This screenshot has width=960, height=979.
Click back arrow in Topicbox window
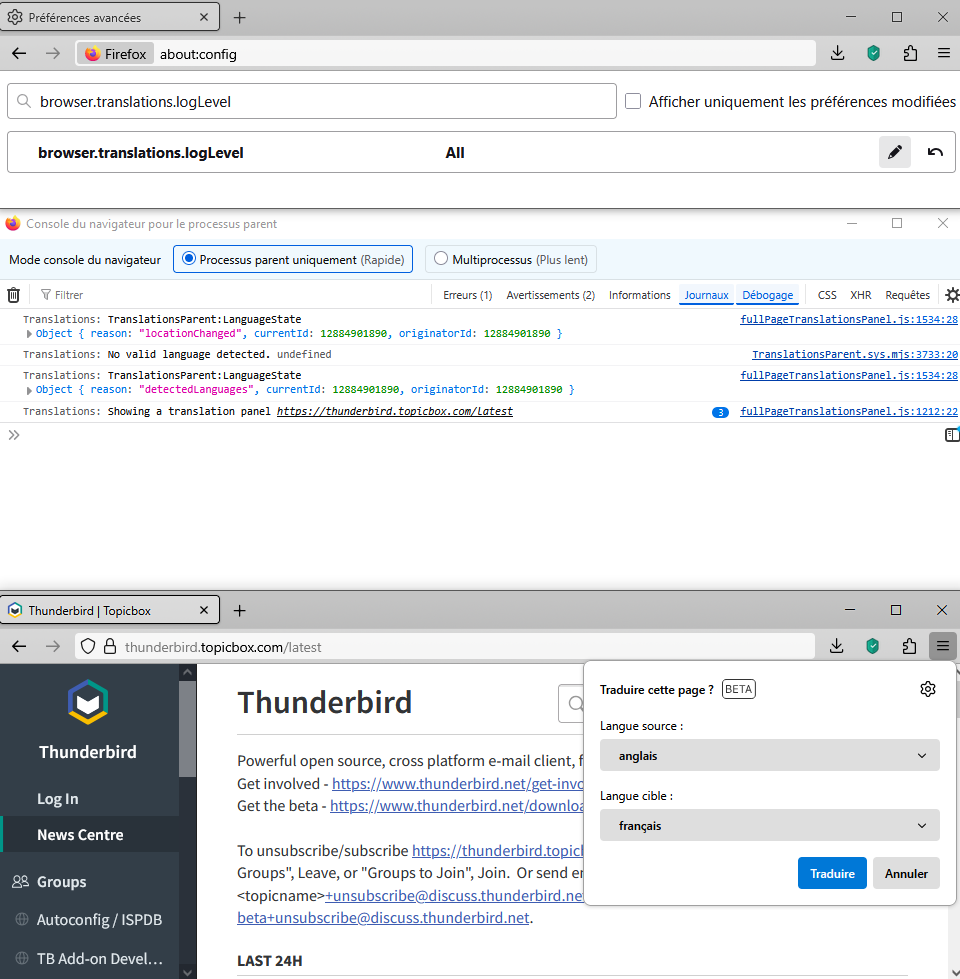pos(19,647)
